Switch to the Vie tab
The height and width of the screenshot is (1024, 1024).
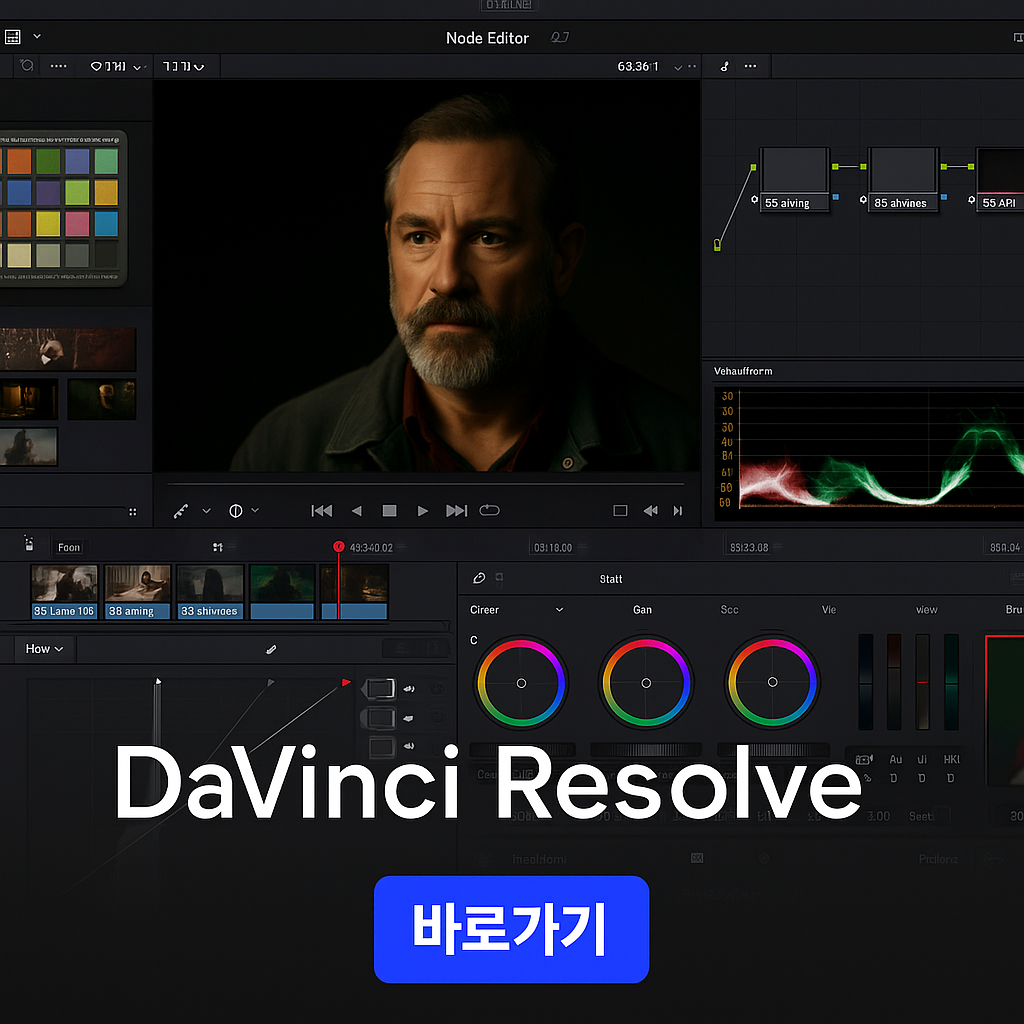829,609
